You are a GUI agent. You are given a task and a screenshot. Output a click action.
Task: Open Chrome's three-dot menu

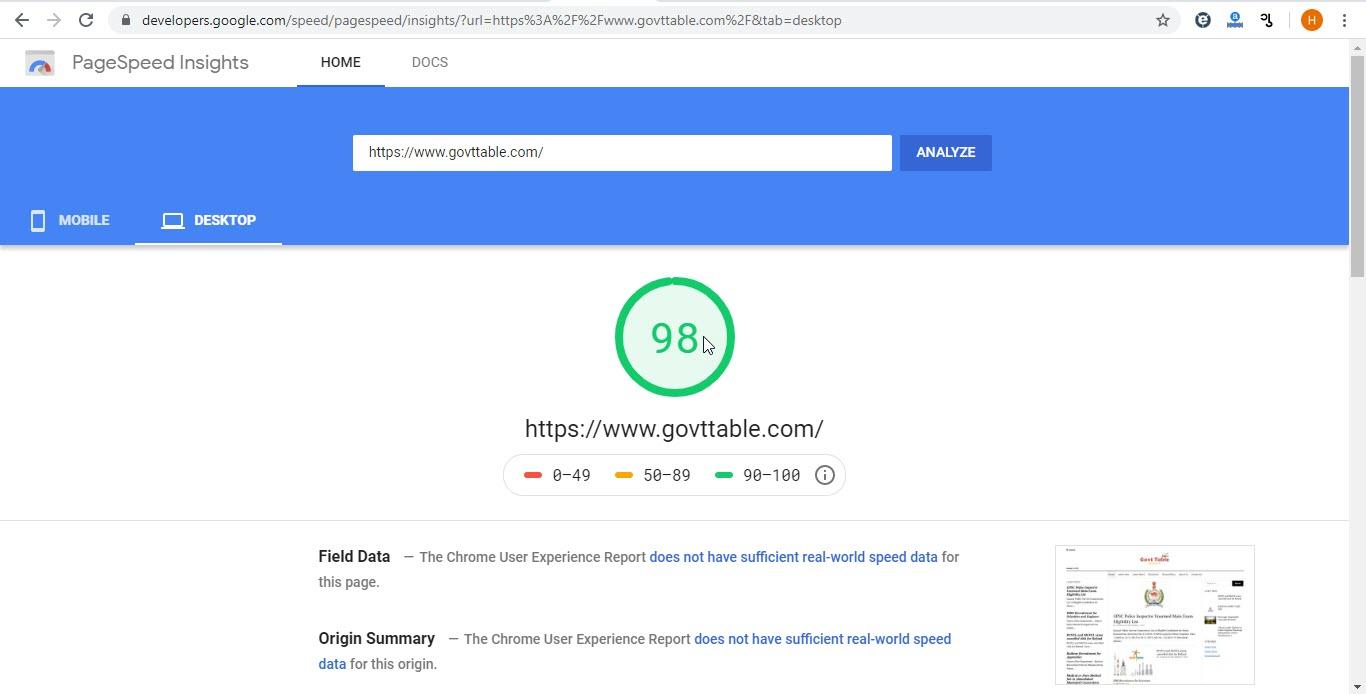click(x=1344, y=19)
